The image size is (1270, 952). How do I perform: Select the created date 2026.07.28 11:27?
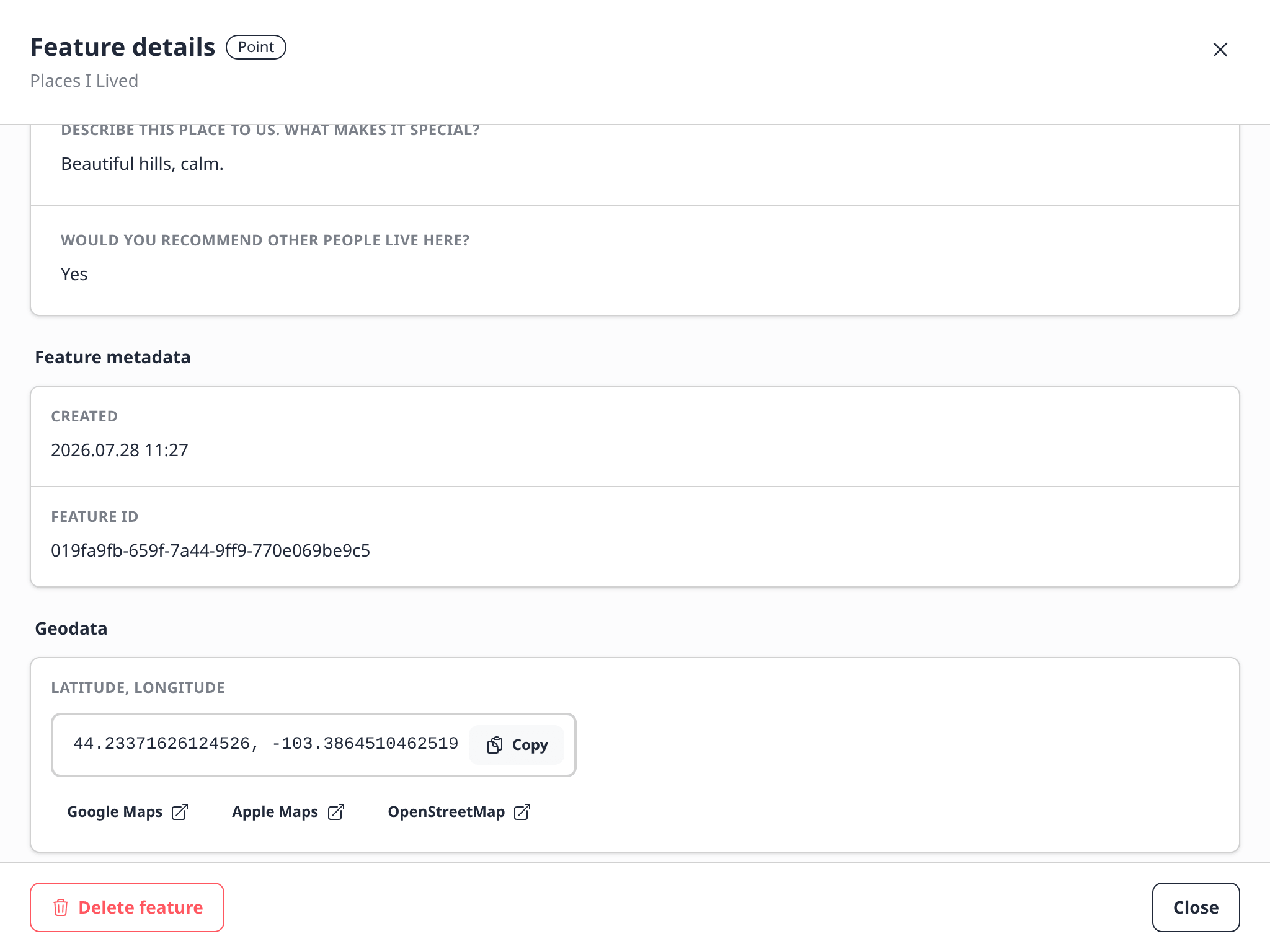tap(120, 450)
